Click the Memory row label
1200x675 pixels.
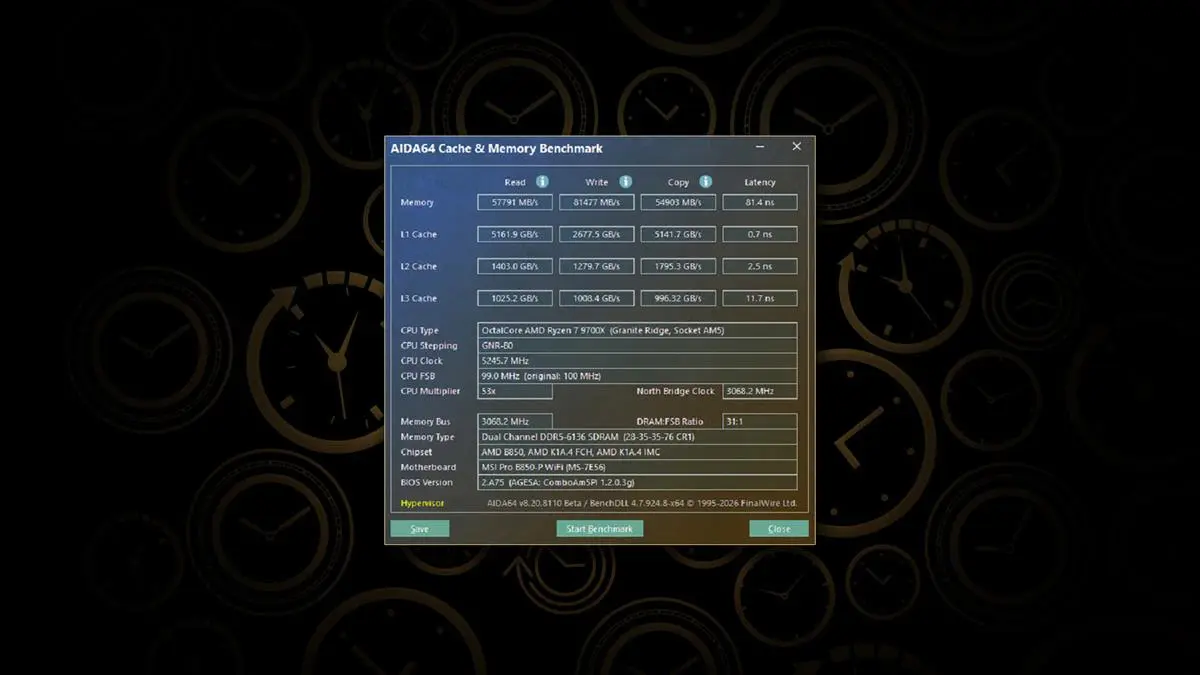[x=417, y=202]
